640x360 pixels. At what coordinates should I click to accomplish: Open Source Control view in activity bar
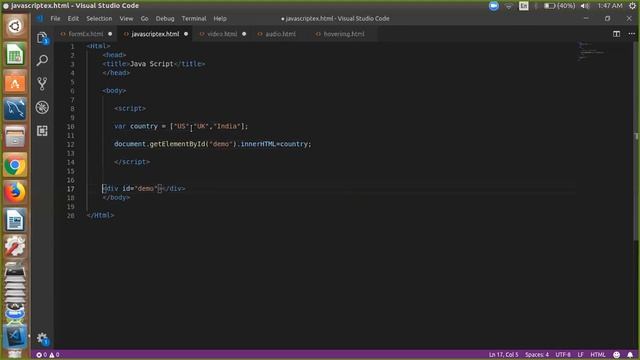coord(42,84)
